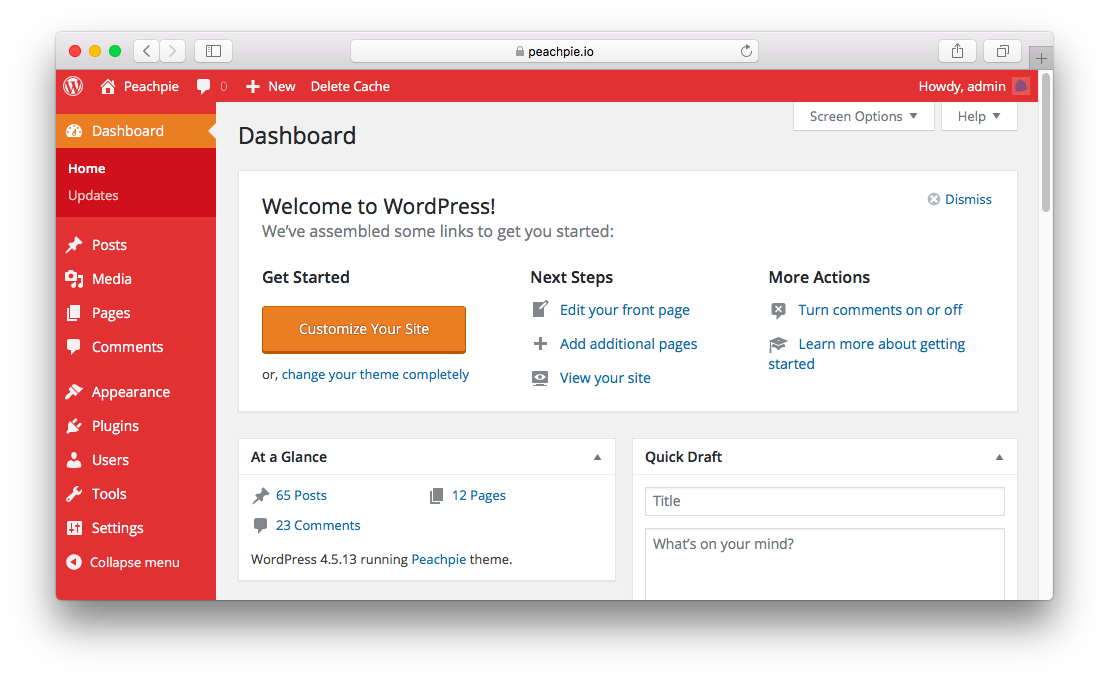This screenshot has height=680, width=1109.
Task: Open the 65 Posts link
Action: (x=301, y=495)
